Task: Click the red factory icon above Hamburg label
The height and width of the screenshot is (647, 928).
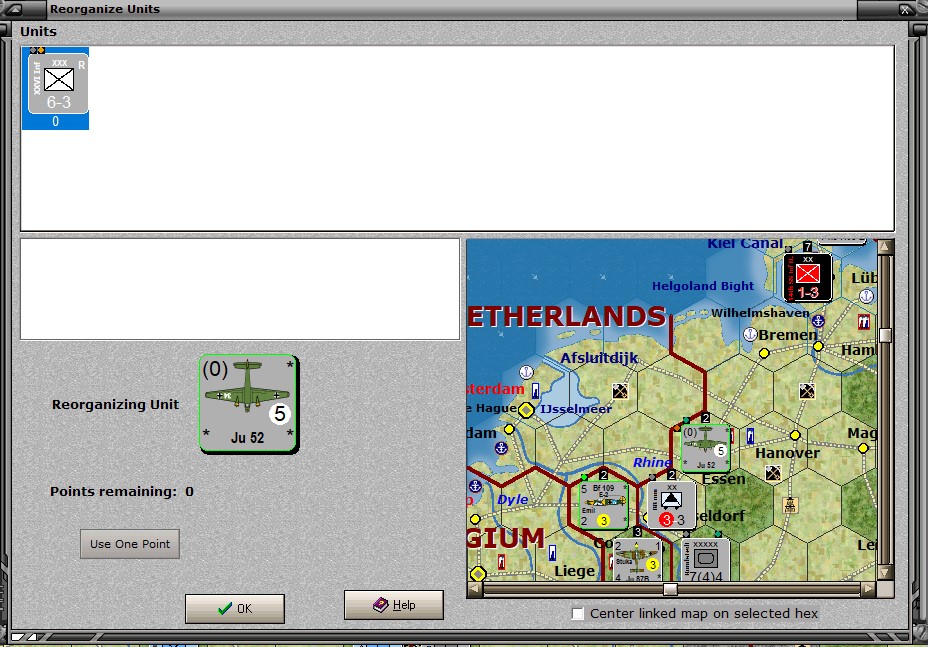Action: [863, 322]
